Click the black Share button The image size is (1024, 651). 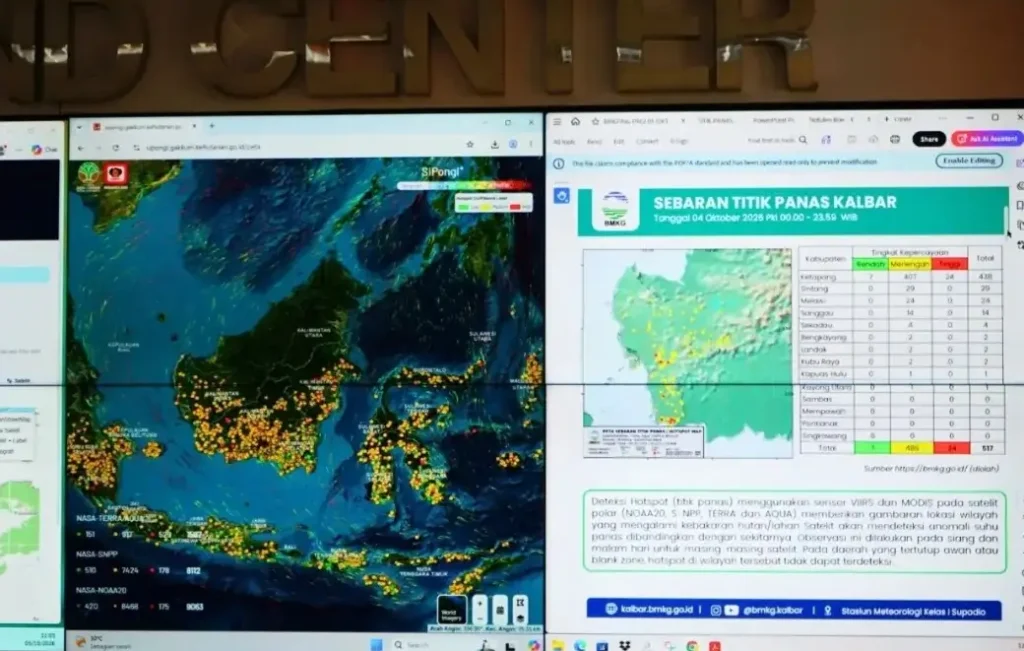[x=929, y=139]
